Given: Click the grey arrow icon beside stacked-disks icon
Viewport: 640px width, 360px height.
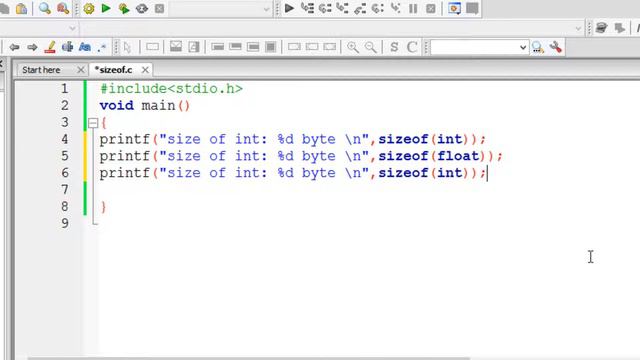Looking at the screenshot, I should point(620,28).
